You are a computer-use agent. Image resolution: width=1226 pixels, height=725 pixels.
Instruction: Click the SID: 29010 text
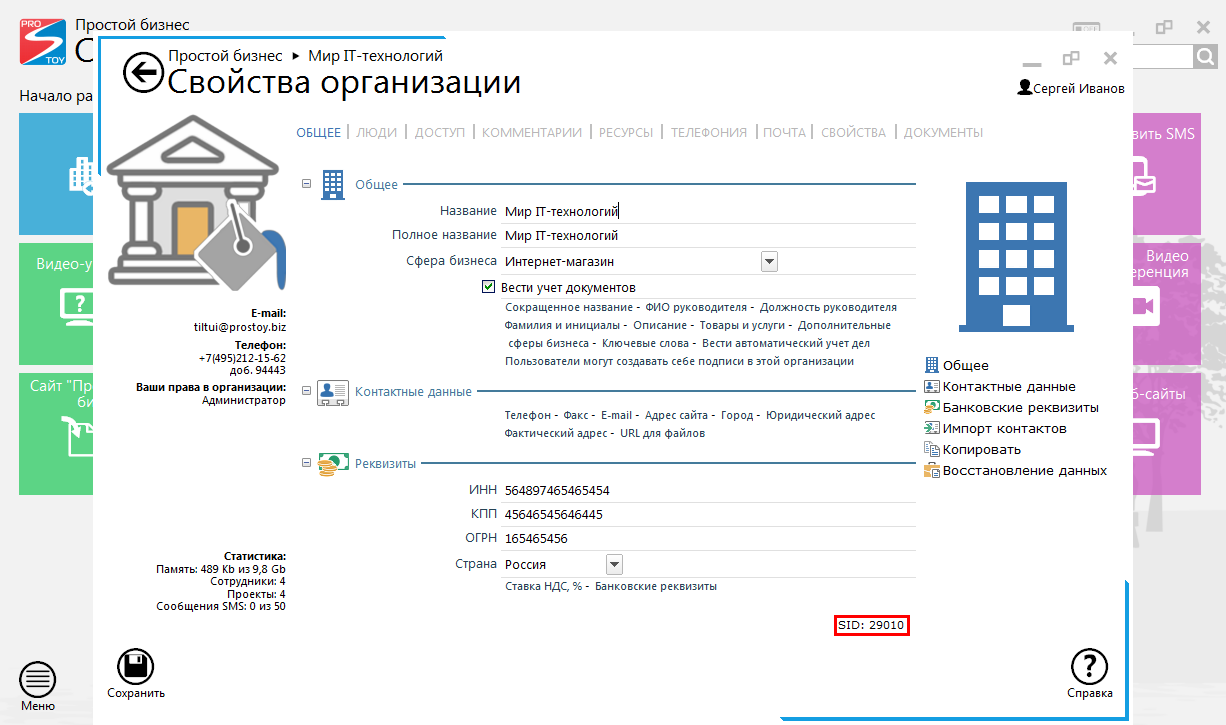[871, 625]
